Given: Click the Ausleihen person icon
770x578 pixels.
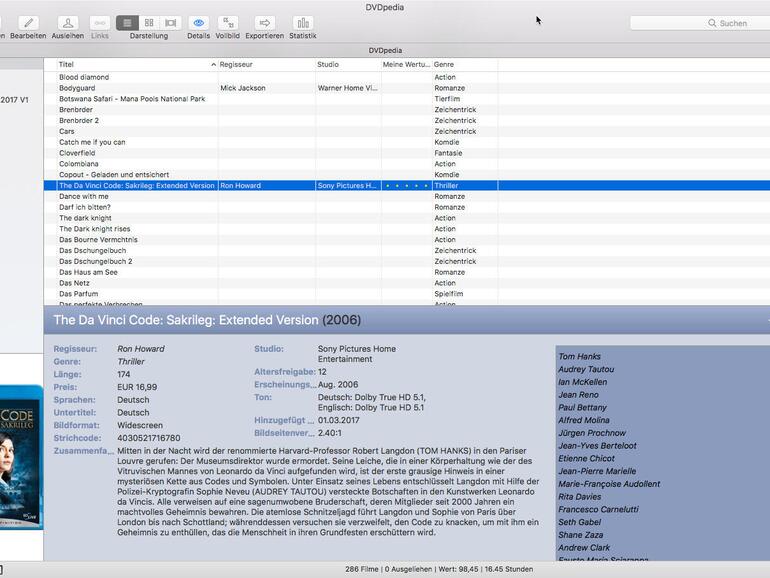Looking at the screenshot, I should point(68,23).
